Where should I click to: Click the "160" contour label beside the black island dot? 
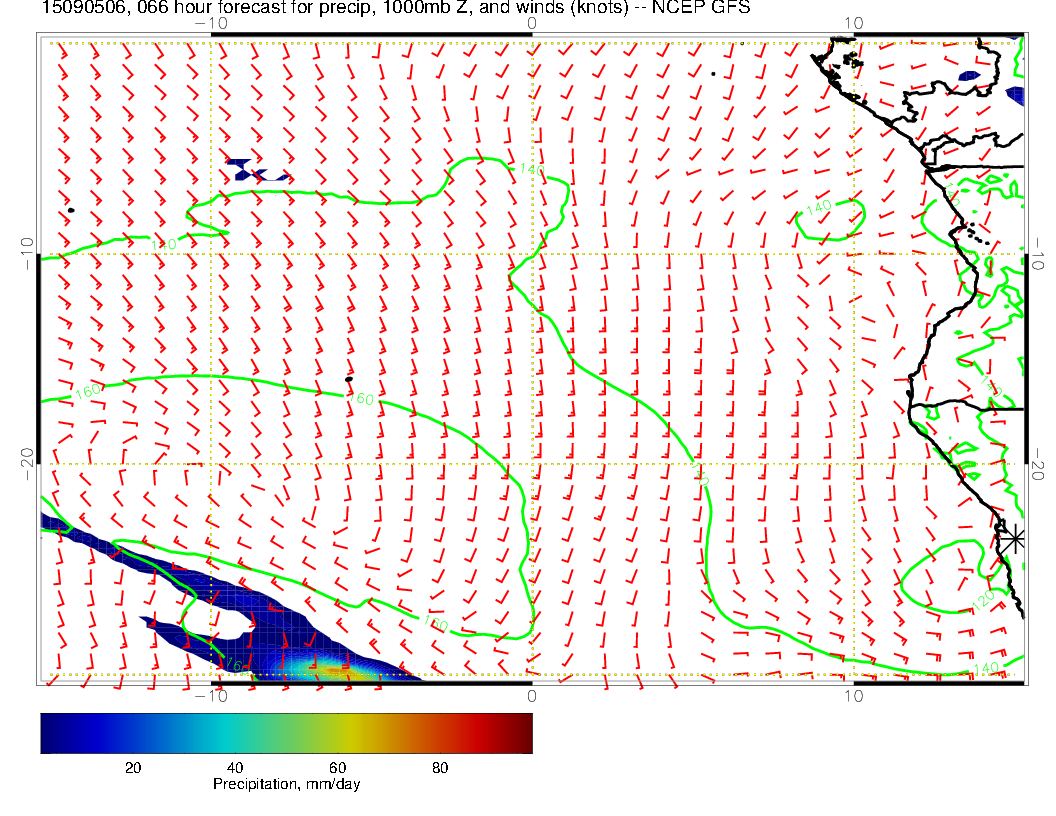361,399
